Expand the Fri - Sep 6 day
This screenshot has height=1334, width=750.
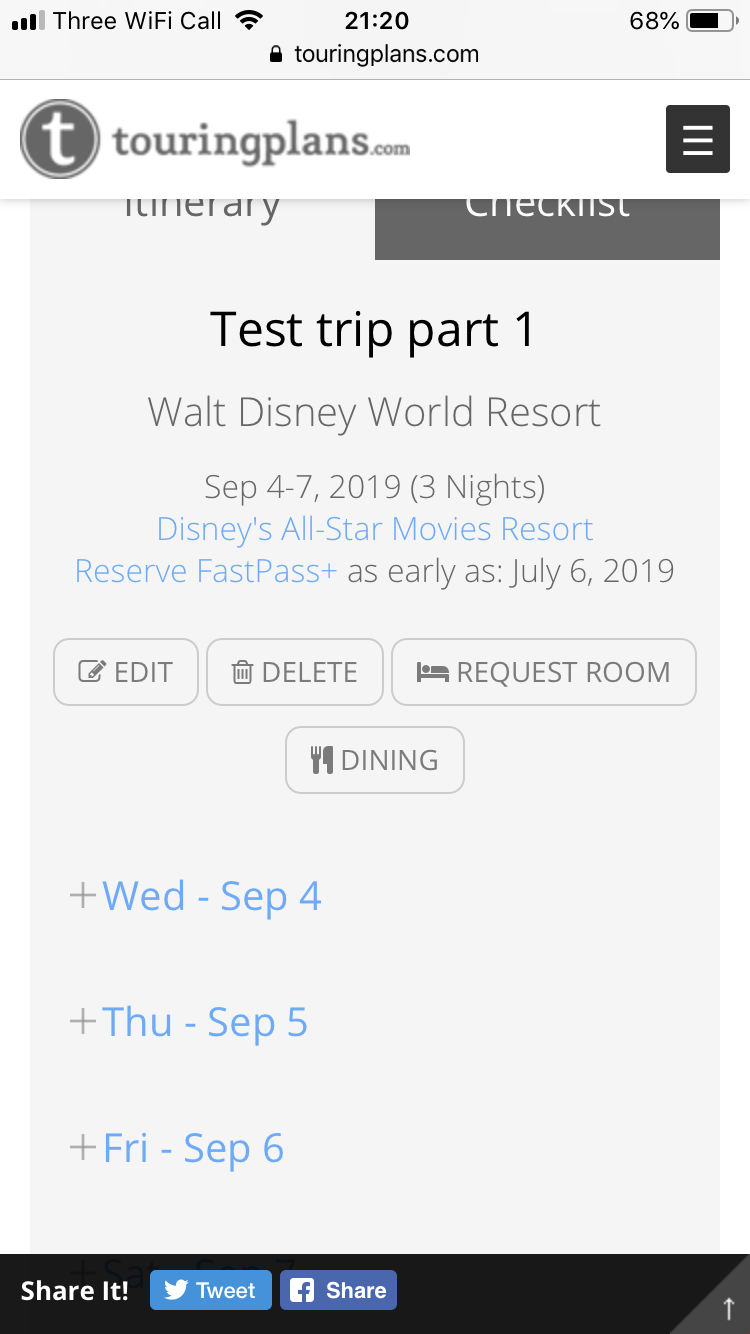click(176, 1148)
